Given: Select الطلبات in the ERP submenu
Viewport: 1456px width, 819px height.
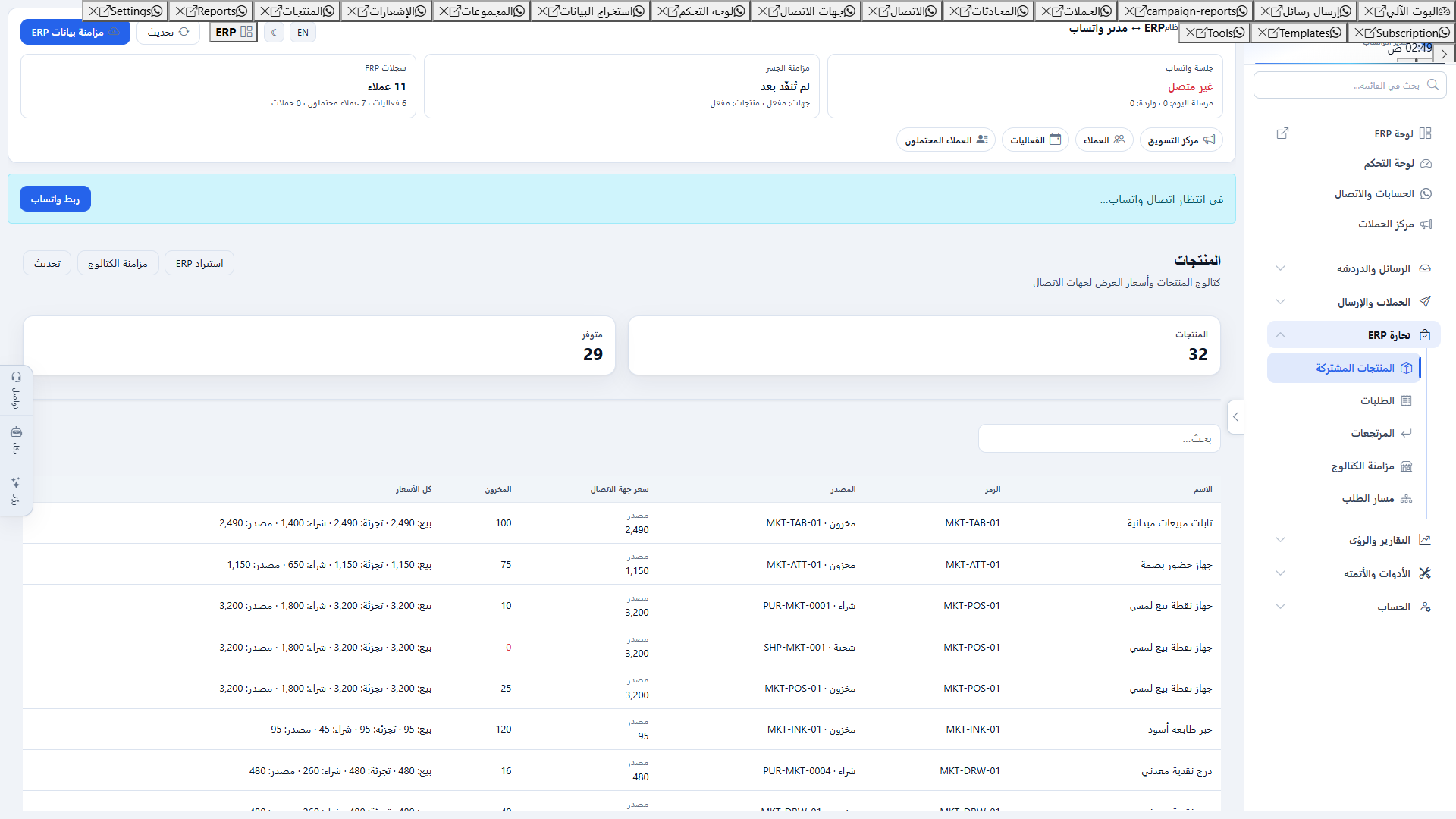Looking at the screenshot, I should [1344, 400].
